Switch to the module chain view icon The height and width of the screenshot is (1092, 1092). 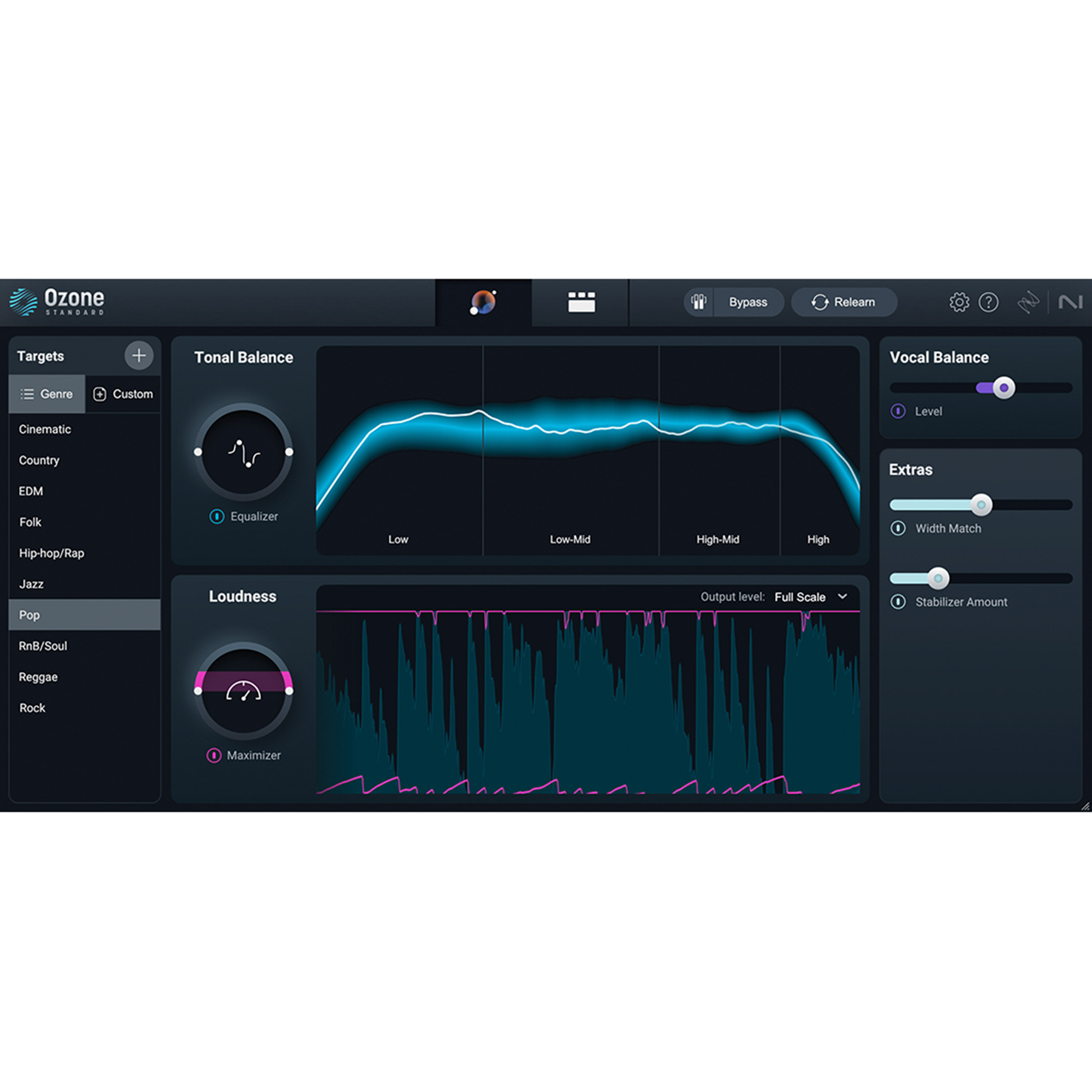coord(582,302)
